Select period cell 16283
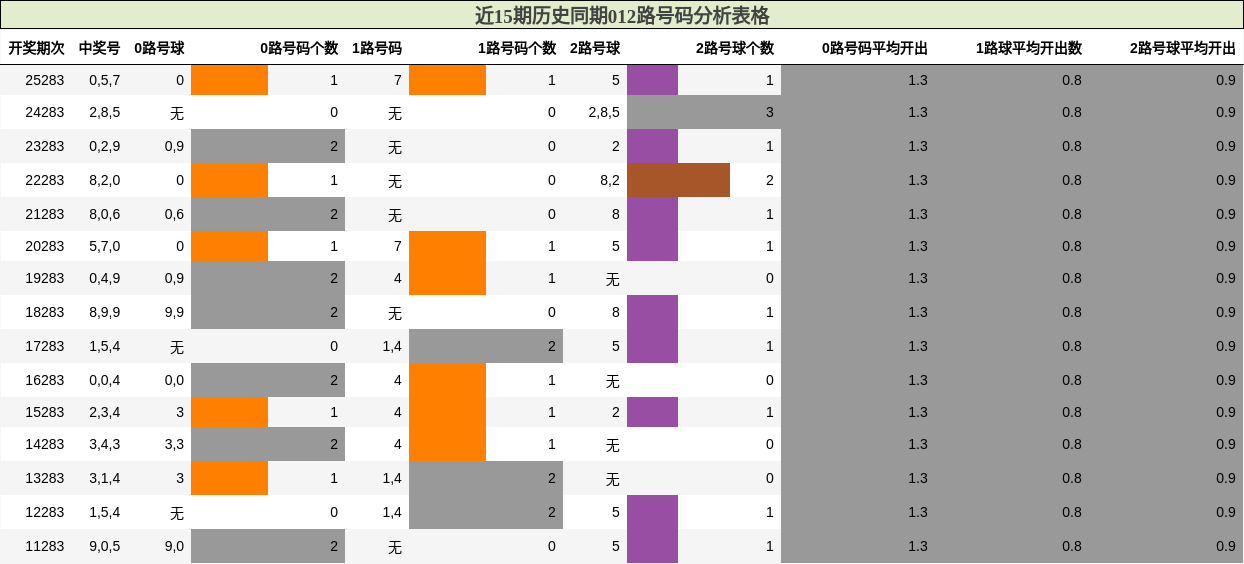 45,380
